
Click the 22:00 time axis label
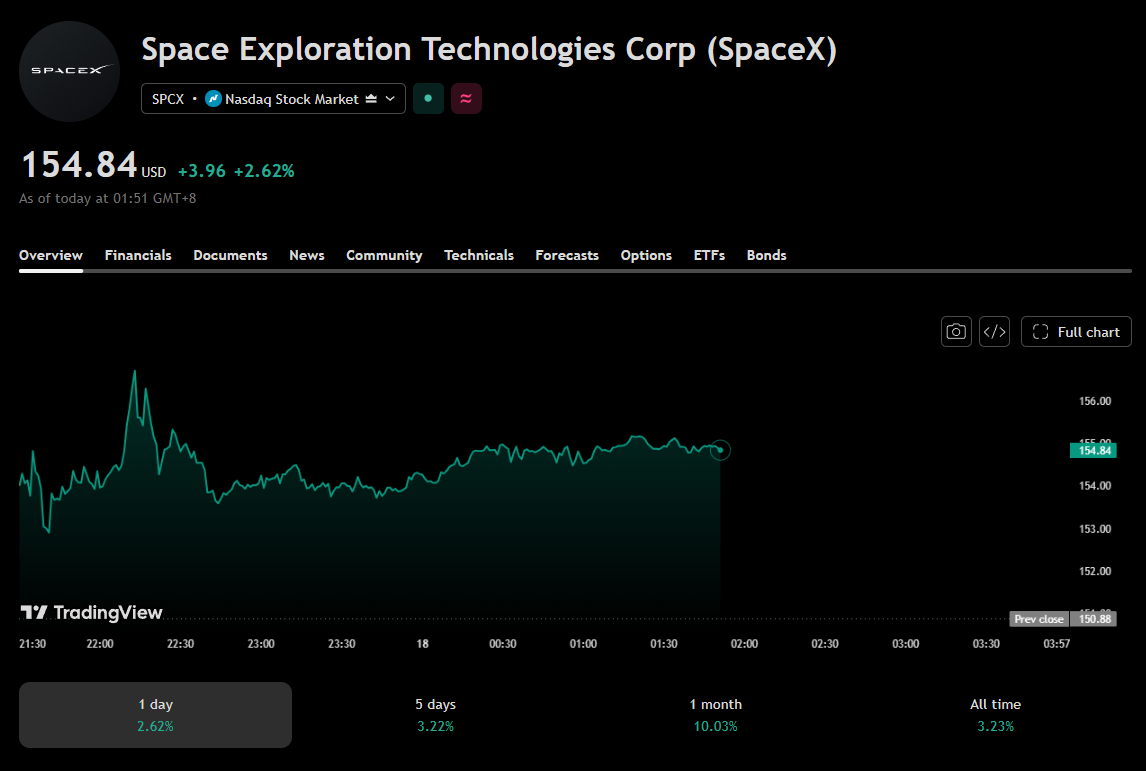[100, 644]
